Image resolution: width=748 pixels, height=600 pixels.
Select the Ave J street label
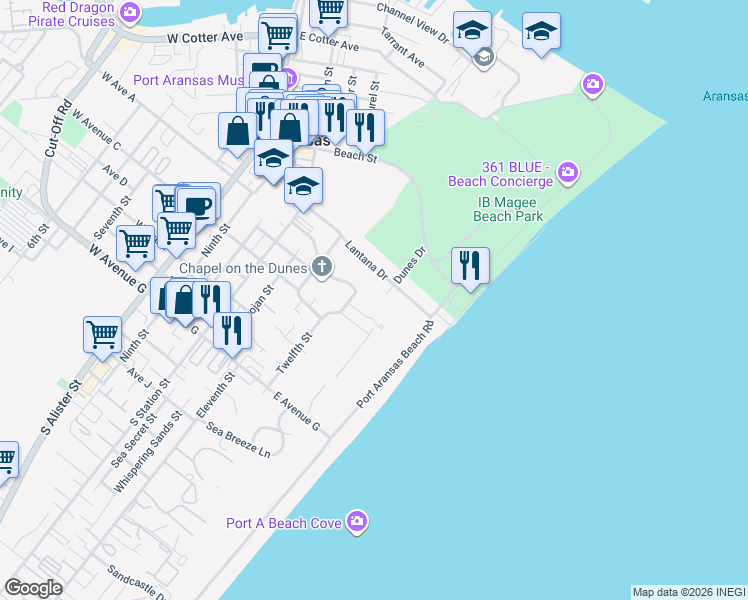click(x=139, y=377)
